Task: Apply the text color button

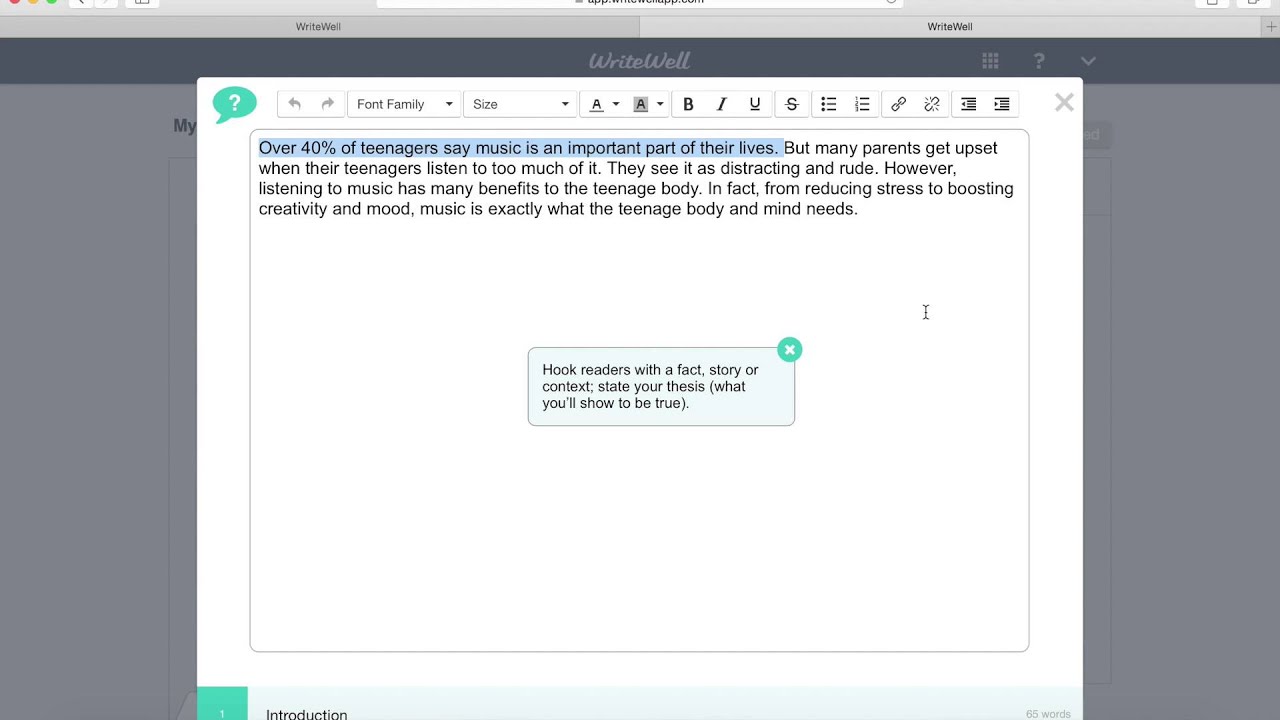Action: [x=596, y=104]
